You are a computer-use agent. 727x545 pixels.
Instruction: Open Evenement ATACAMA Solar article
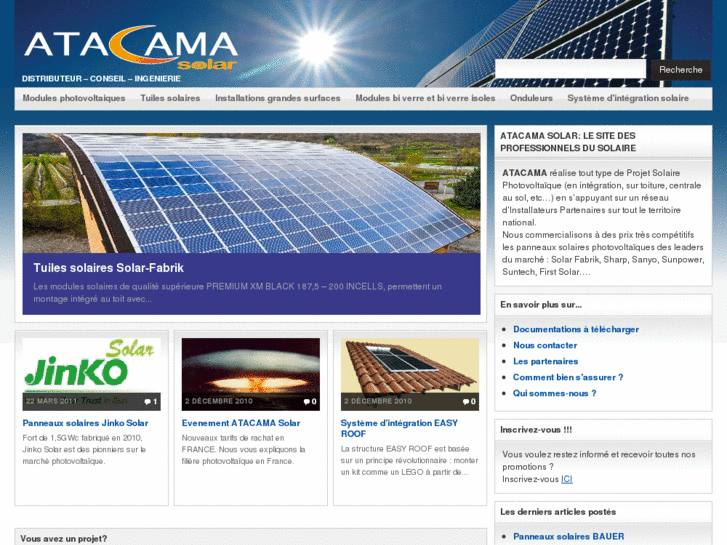241,423
